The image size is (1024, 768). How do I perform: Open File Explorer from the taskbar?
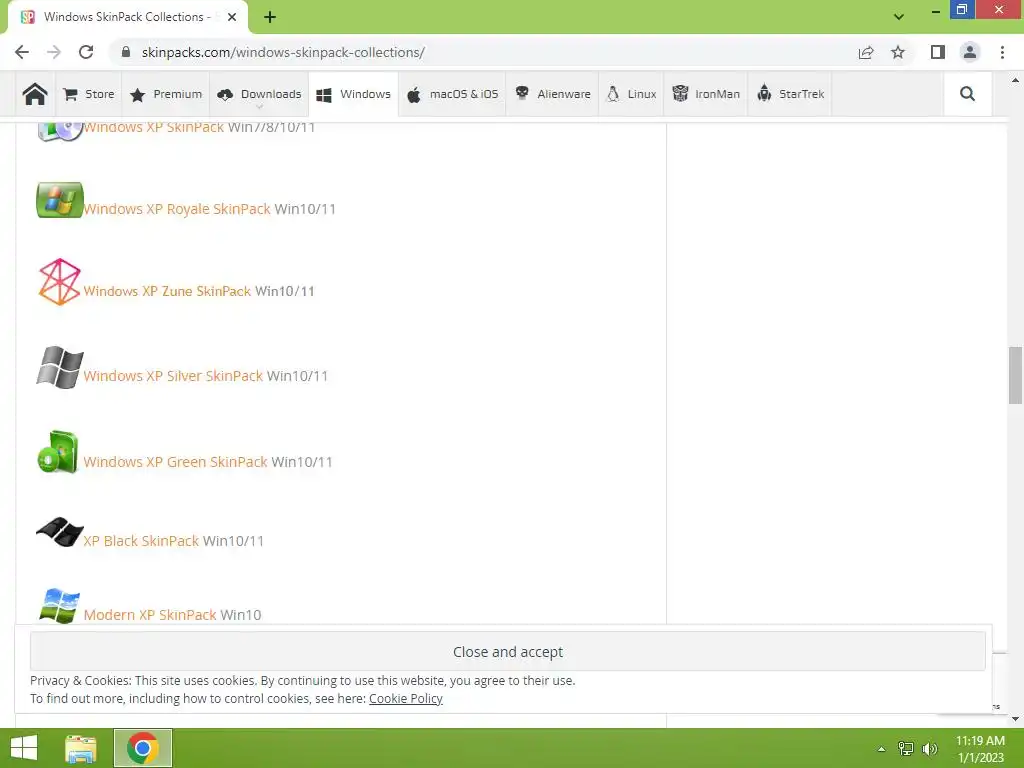coord(81,748)
